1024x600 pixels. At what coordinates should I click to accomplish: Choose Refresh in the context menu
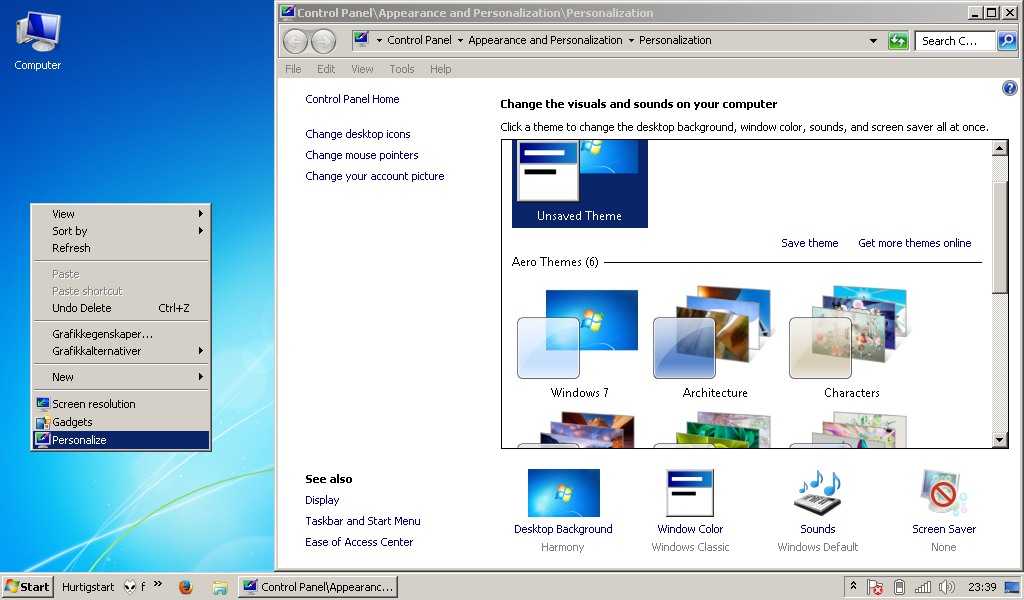pyautogui.click(x=121, y=247)
